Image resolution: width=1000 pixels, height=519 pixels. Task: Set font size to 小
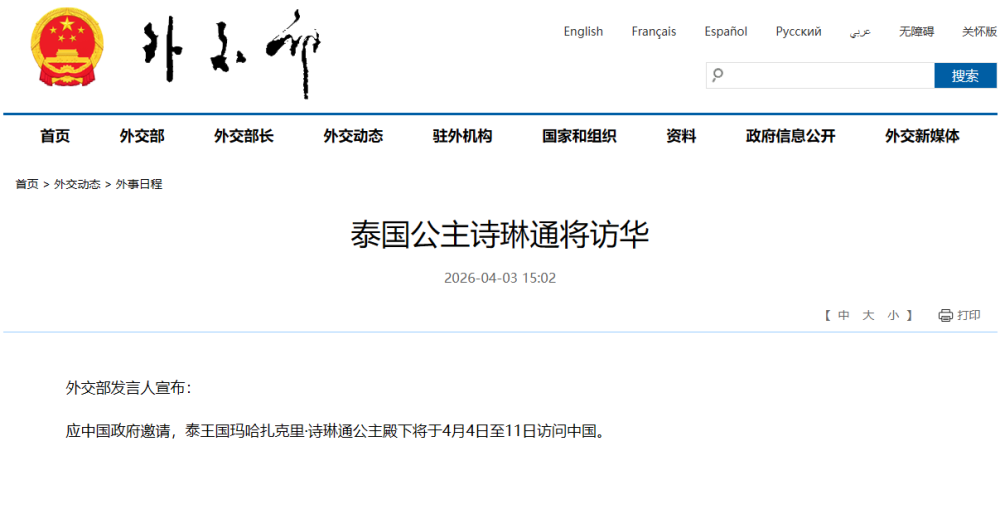tap(892, 315)
